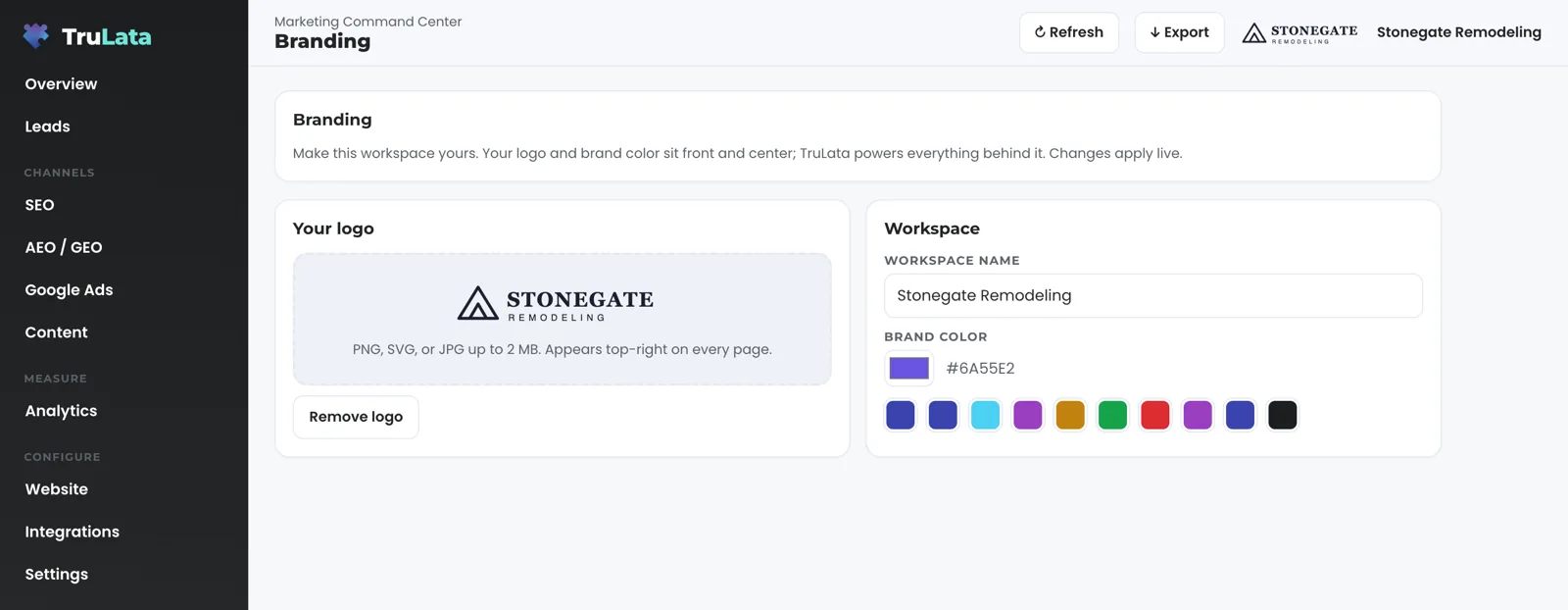Screen dimensions: 1568x610
Task: Select the blue swatch next to the black swatch
Action: [x=1240, y=415]
